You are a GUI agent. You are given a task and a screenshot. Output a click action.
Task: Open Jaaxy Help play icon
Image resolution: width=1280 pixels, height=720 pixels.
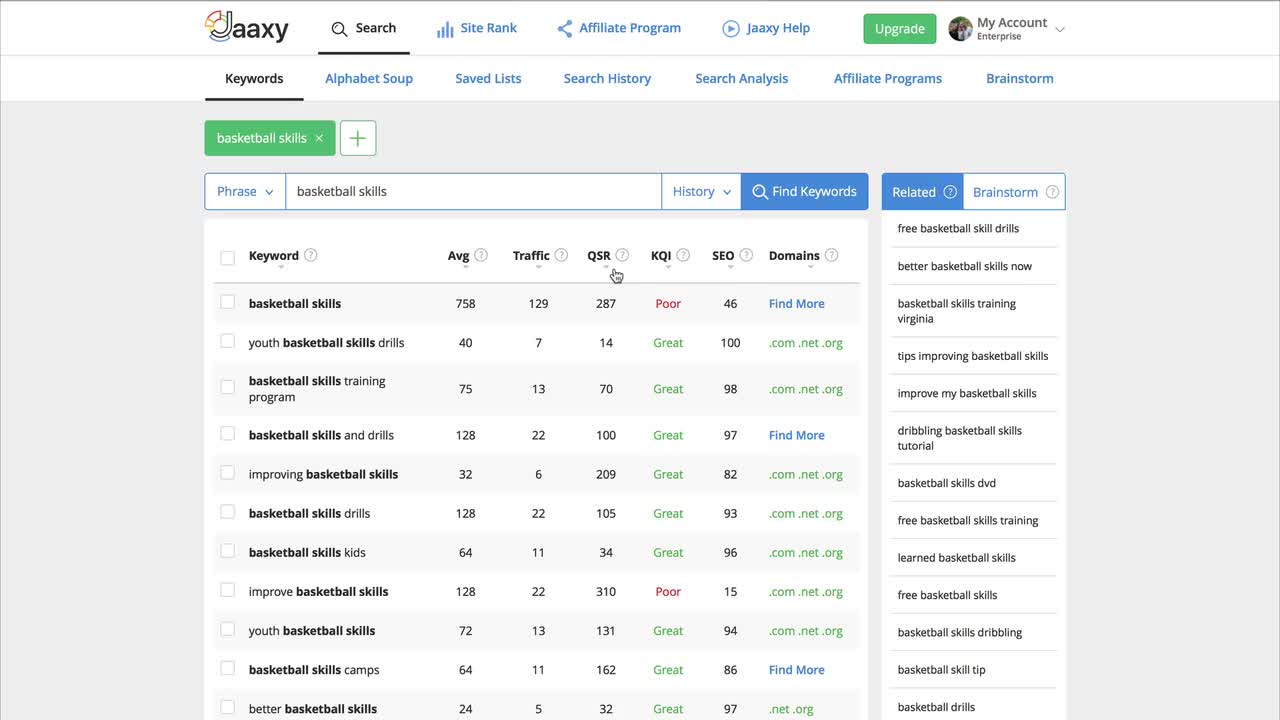click(731, 29)
